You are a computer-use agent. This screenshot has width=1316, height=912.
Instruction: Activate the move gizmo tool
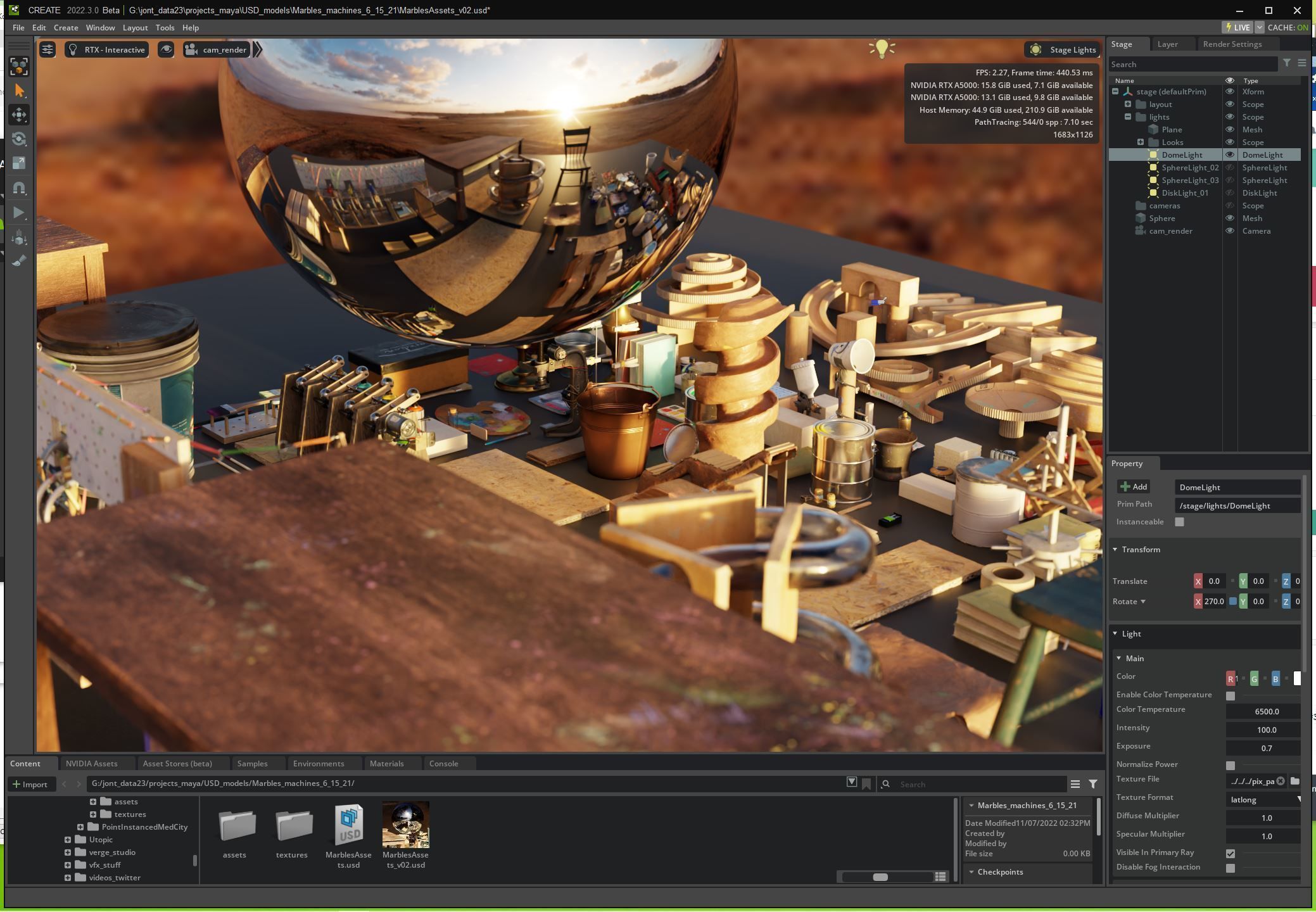click(19, 115)
